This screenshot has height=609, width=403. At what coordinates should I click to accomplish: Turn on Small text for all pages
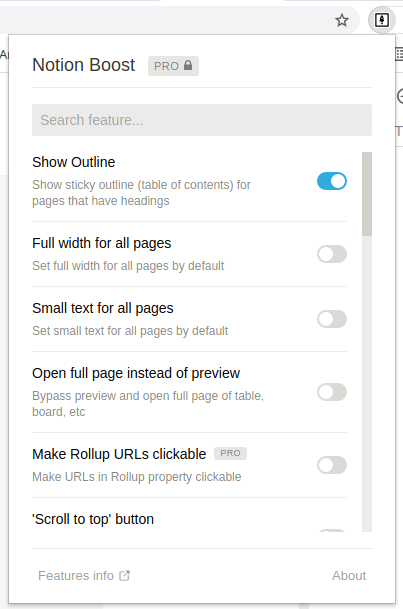332,319
